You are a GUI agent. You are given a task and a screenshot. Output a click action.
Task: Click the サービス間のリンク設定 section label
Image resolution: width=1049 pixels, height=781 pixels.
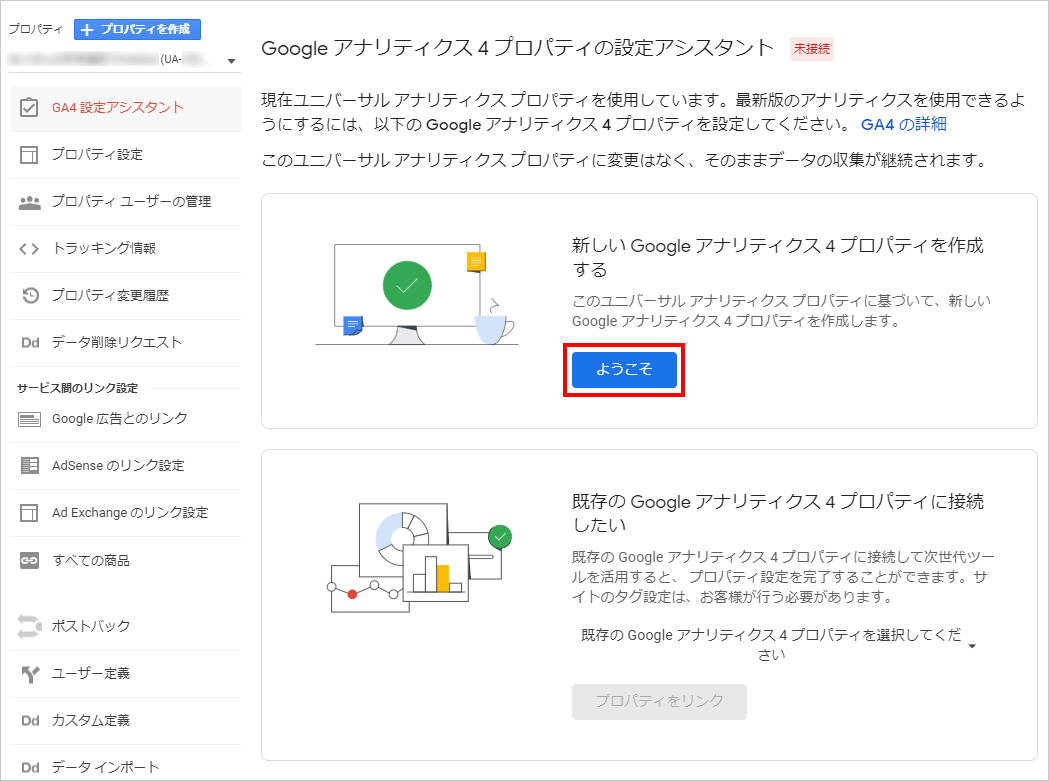(x=78, y=388)
